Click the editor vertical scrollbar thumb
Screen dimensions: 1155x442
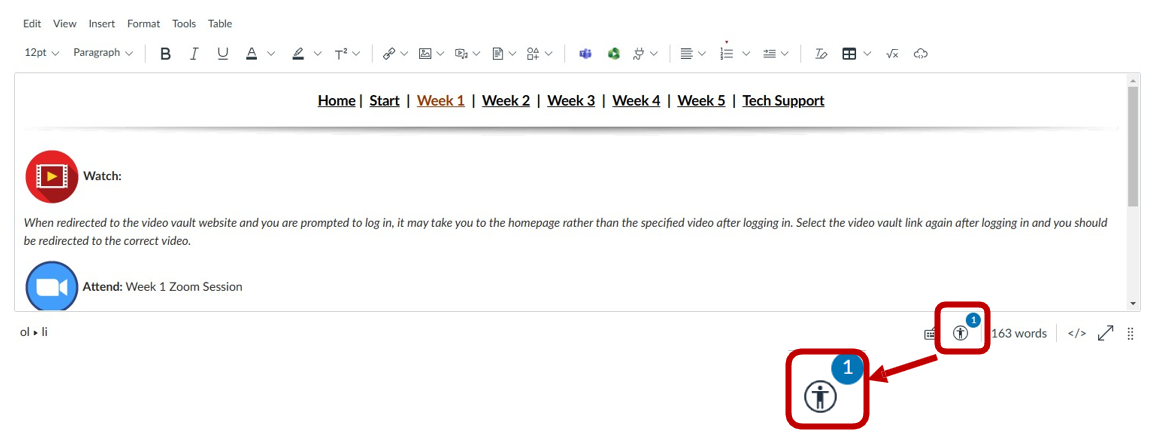(x=1133, y=145)
